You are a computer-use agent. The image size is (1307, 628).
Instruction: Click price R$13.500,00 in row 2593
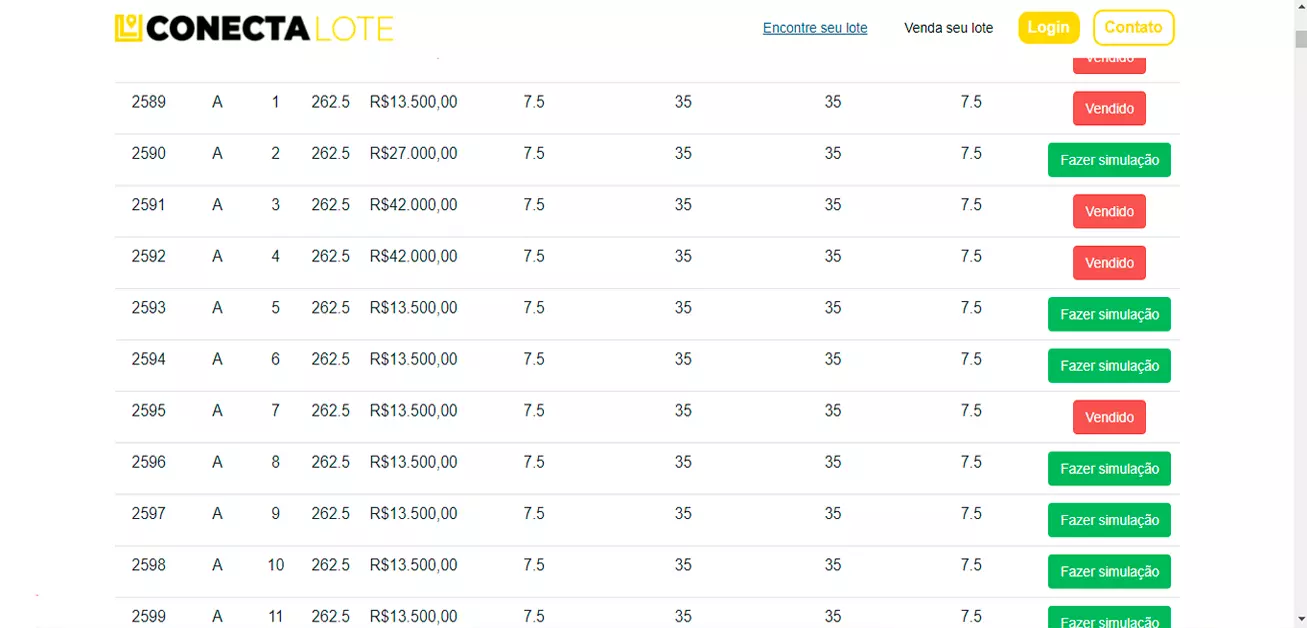pyautogui.click(x=413, y=308)
